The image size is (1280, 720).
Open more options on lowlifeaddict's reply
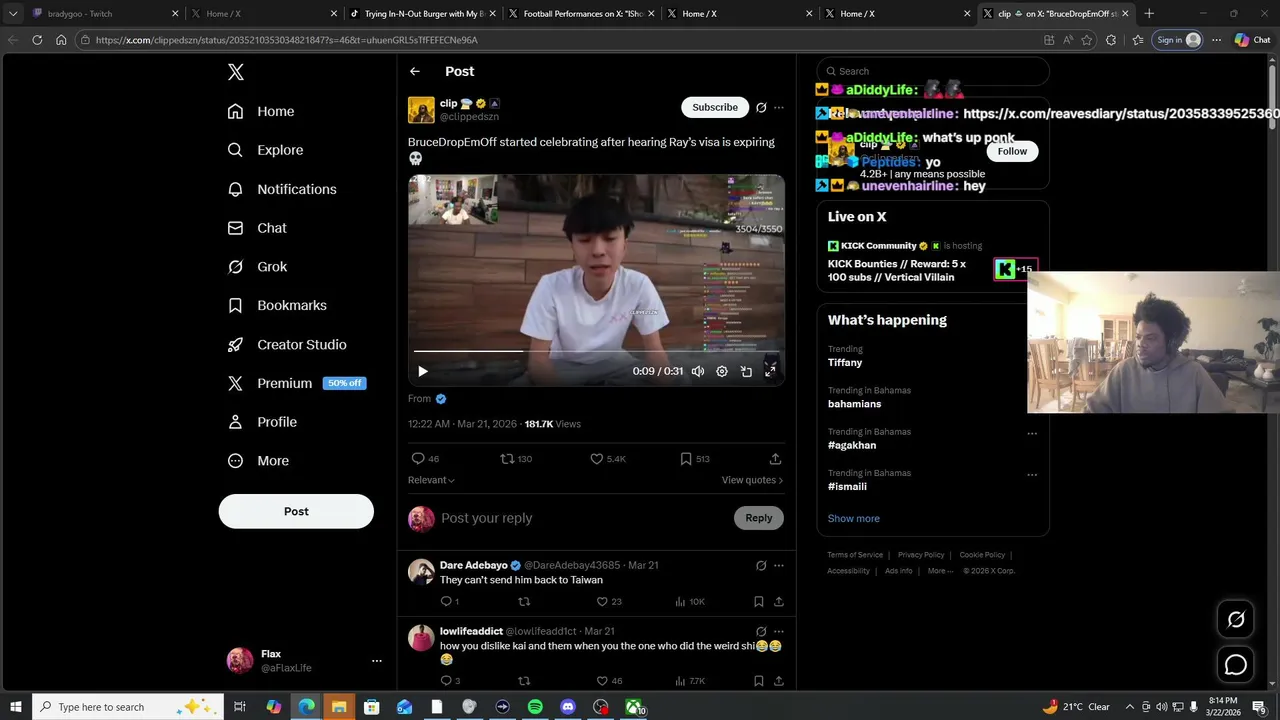tap(779, 631)
